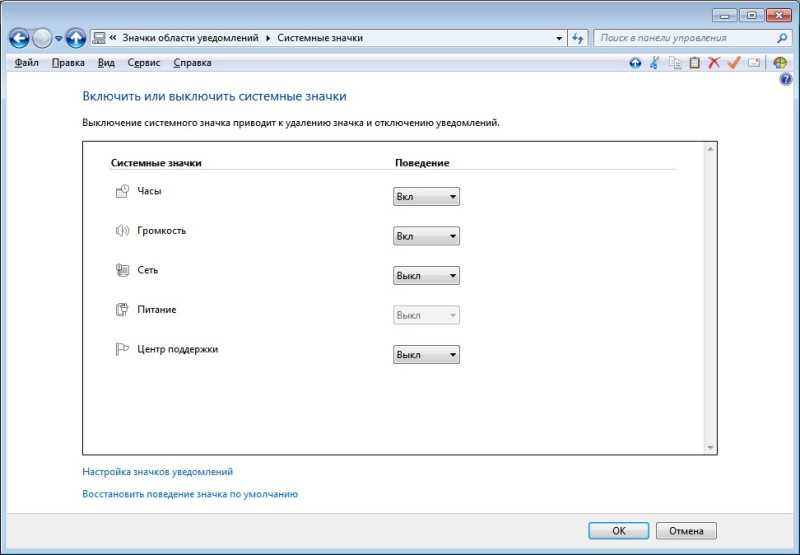
Task: Minimize the control panel window
Action: tap(724, 16)
